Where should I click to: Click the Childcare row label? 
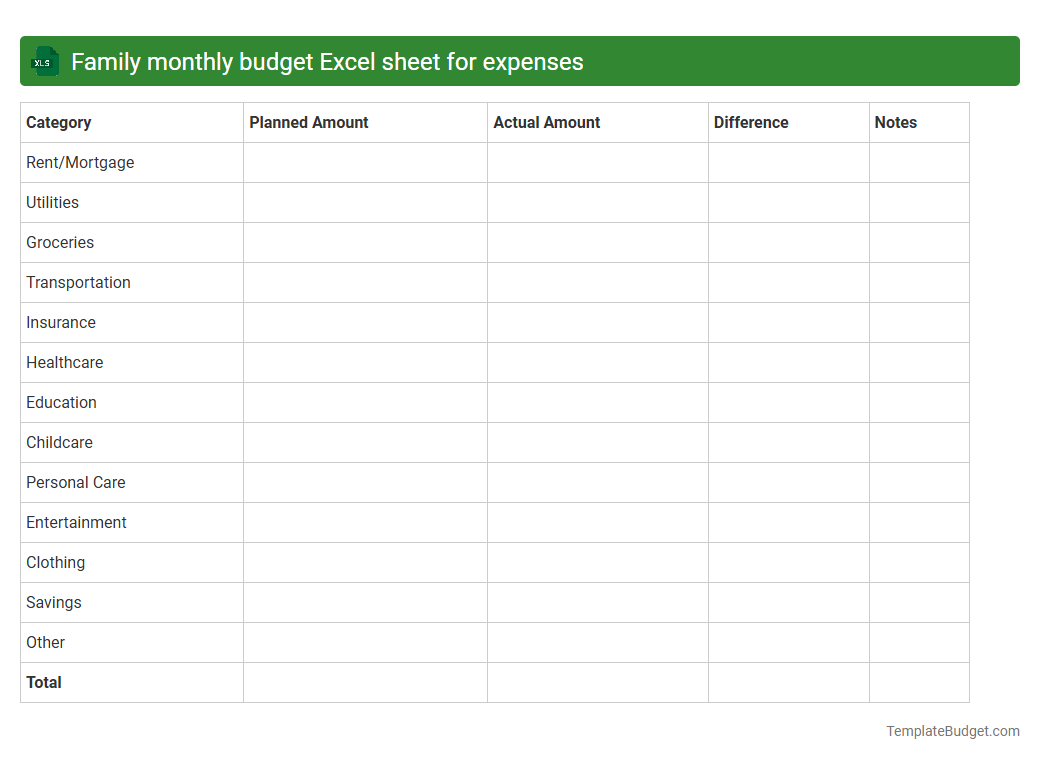click(x=59, y=442)
